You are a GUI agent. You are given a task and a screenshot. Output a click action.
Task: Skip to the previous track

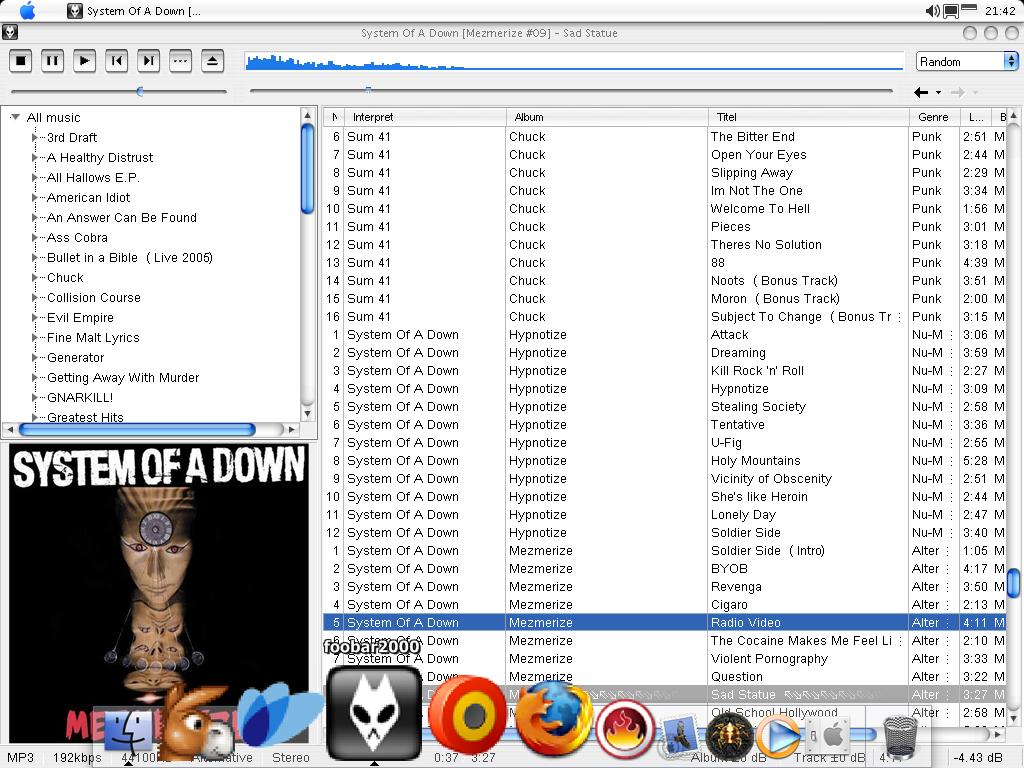117,61
